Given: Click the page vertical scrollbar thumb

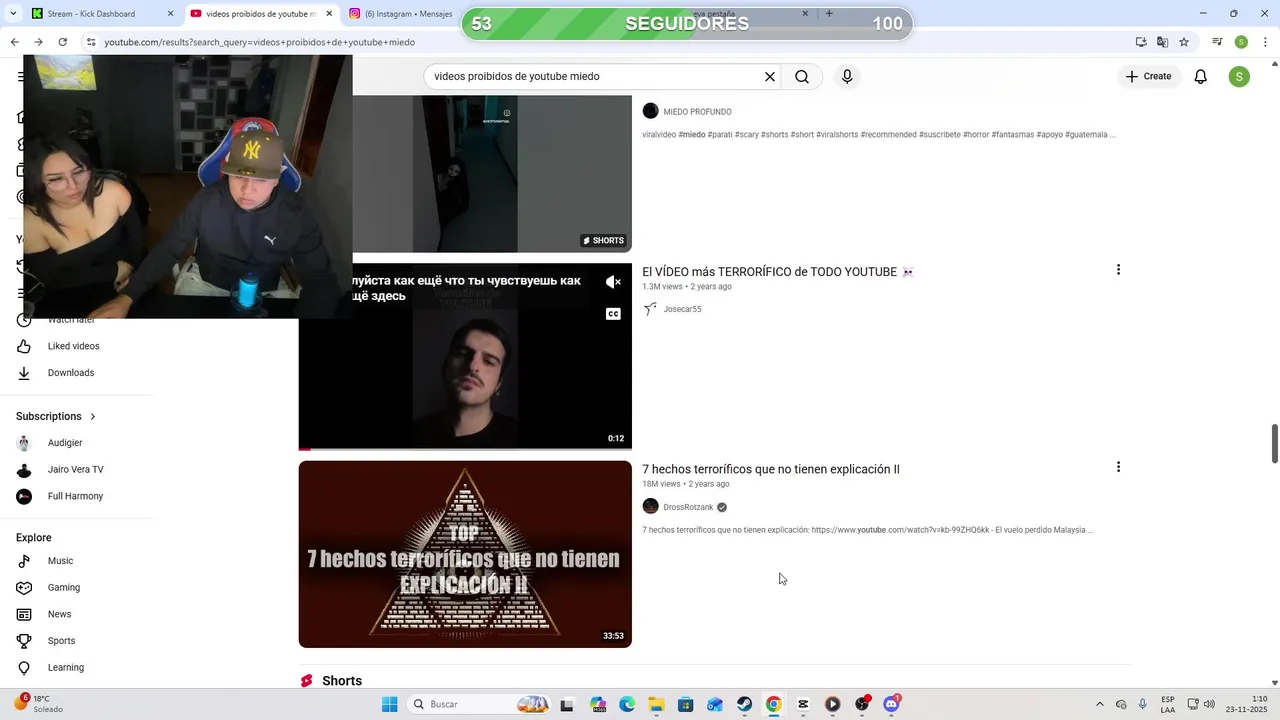Looking at the screenshot, I should click(x=1275, y=443).
